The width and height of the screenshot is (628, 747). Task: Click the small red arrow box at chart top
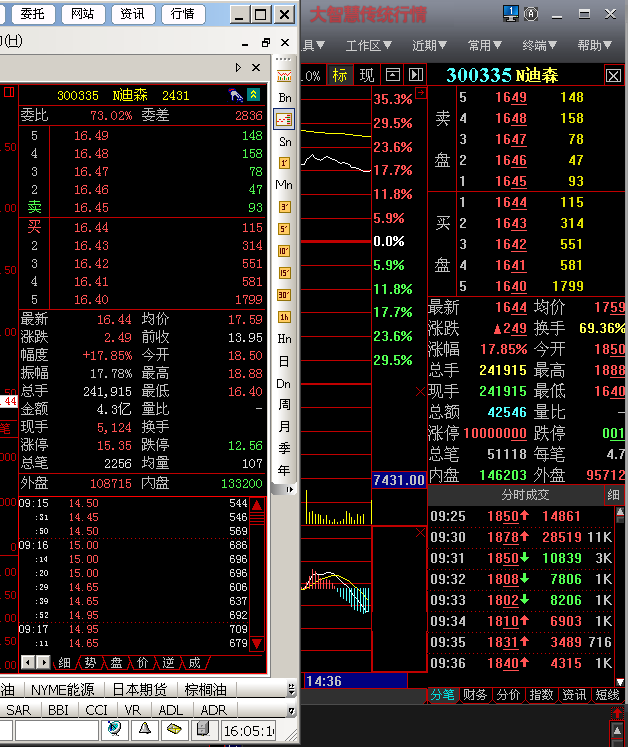421,93
